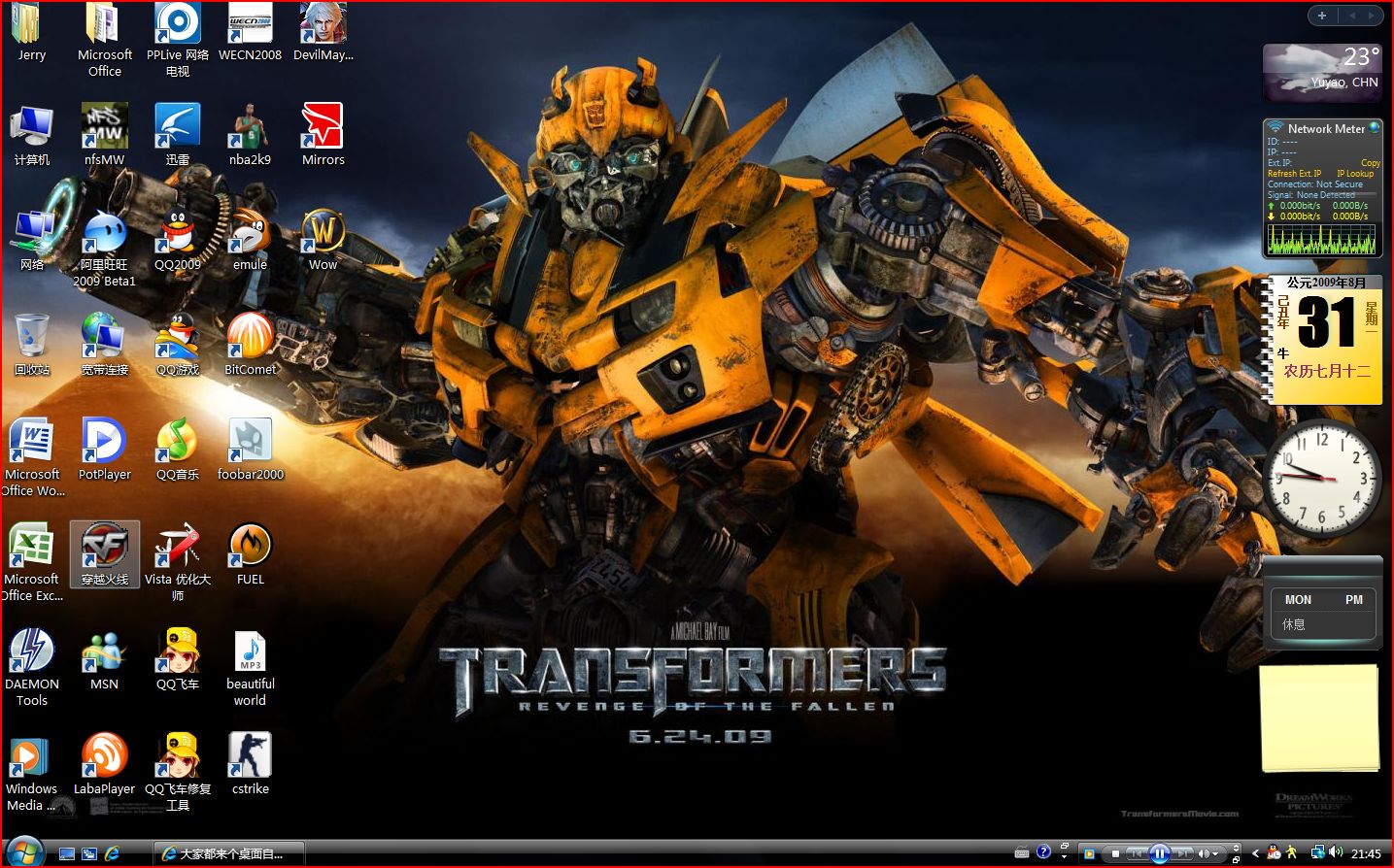Viewport: 1394px width, 868px height.
Task: Launch Internet Explorer from quick launch
Action: [x=113, y=853]
